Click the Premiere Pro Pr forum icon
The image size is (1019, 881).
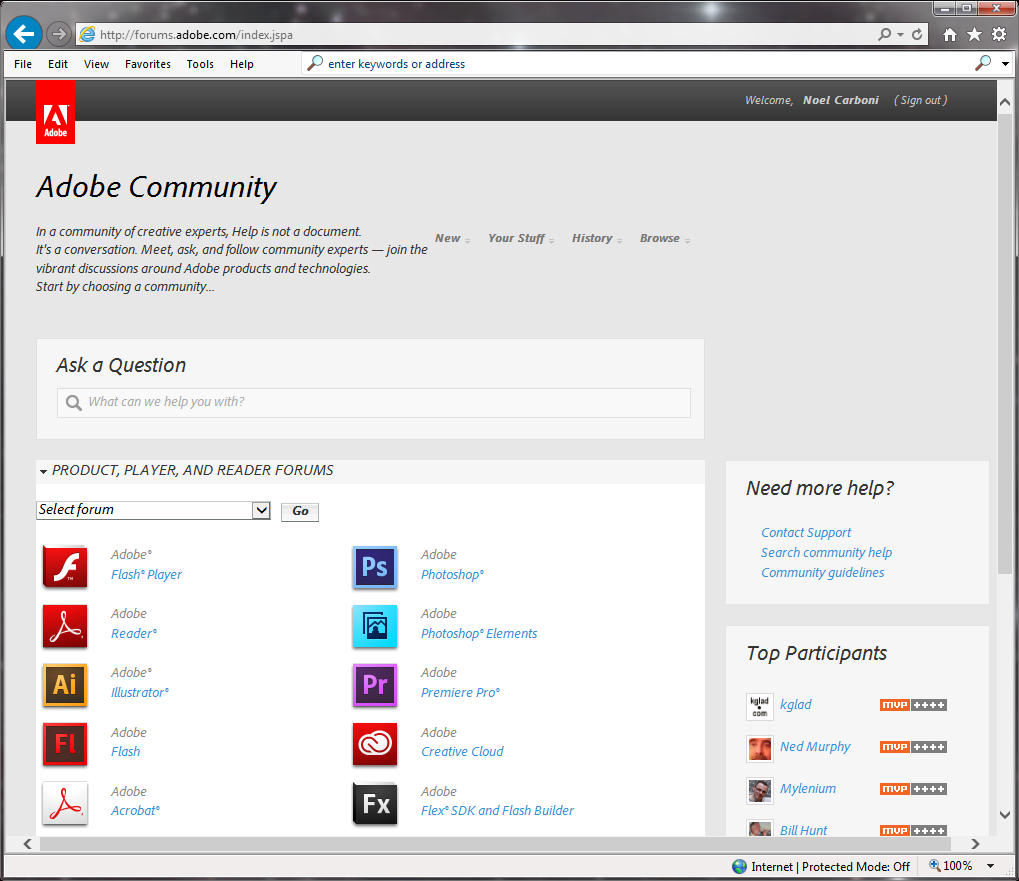375,685
